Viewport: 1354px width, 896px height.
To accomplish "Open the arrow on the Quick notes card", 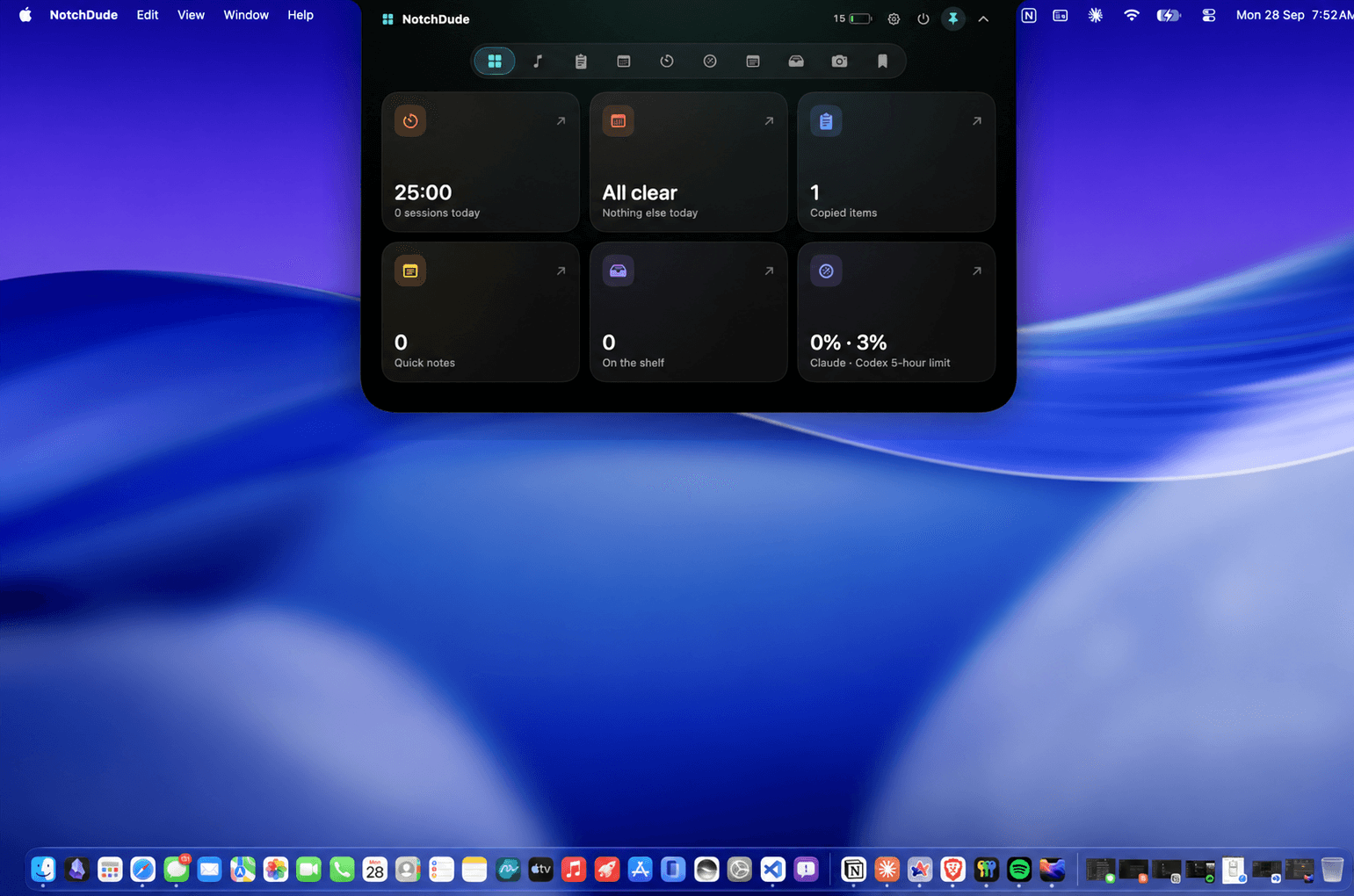I will click(x=561, y=271).
